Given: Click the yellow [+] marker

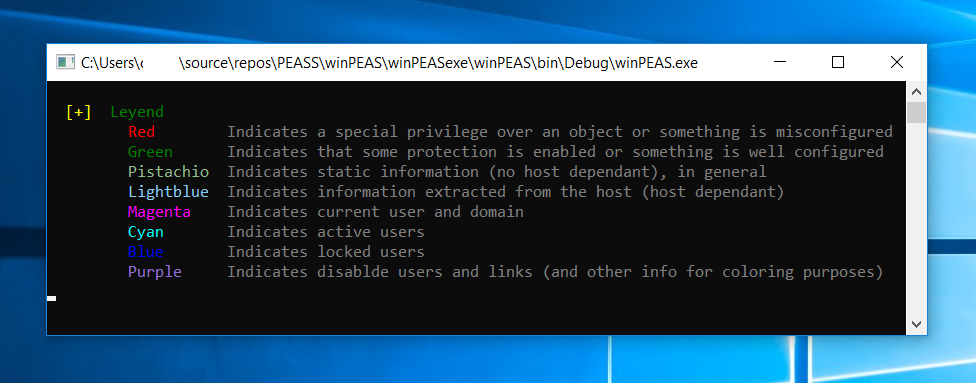Looking at the screenshot, I should tap(78, 112).
